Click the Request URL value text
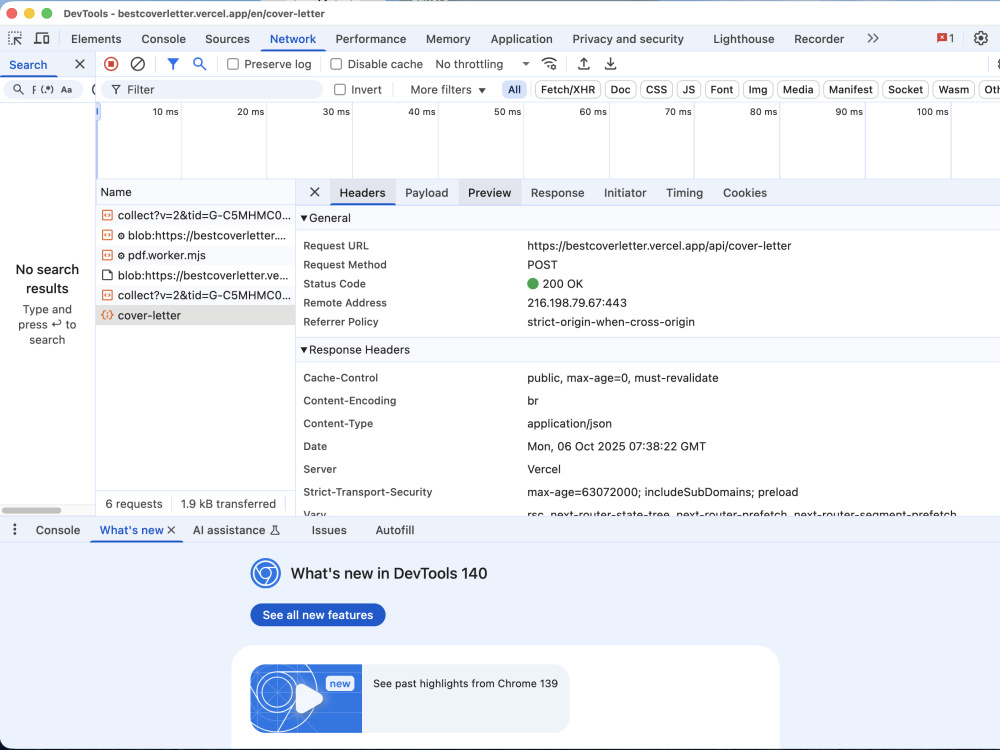Screen dimensions: 1000x750 point(659,246)
